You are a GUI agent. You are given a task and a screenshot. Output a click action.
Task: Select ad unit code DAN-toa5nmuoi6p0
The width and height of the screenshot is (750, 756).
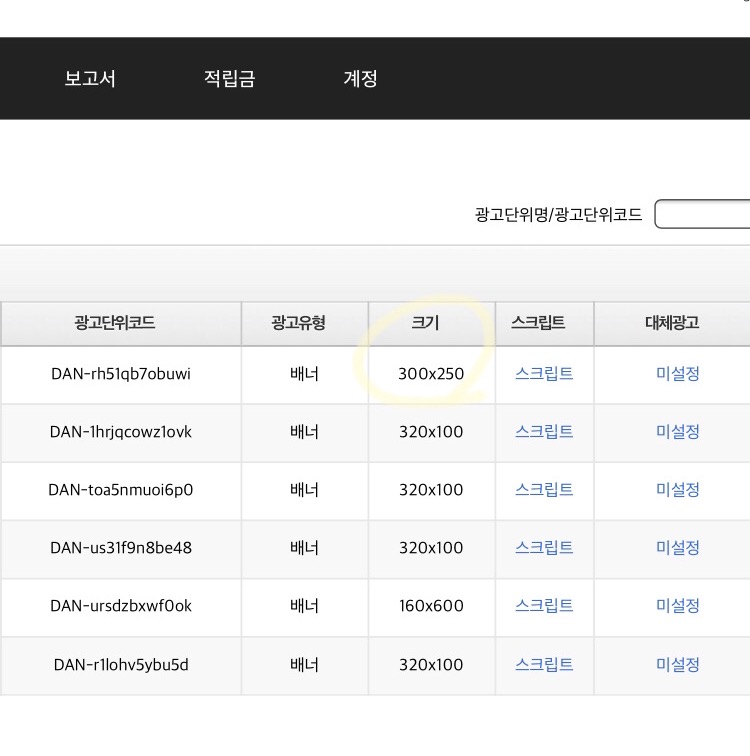pos(121,490)
